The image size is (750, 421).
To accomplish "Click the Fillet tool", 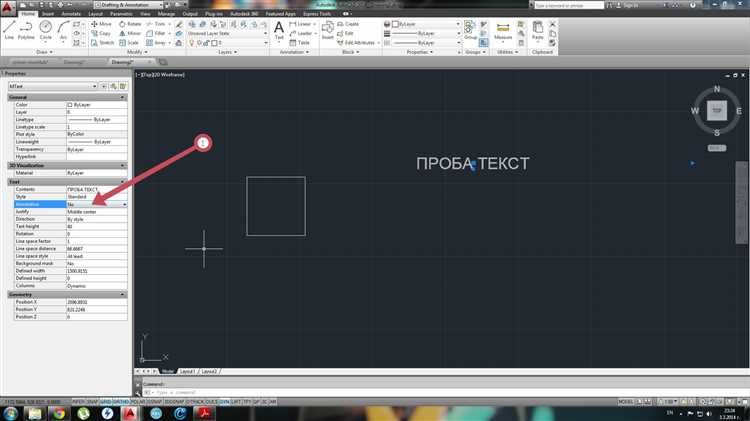I will [x=156, y=33].
